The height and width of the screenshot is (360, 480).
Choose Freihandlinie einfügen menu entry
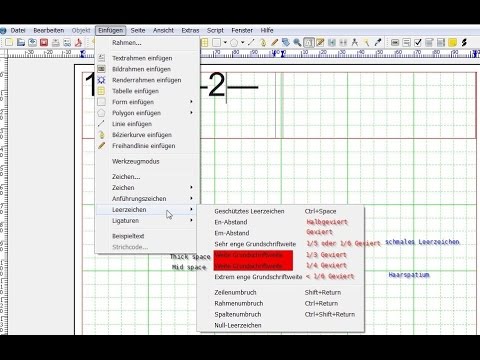(x=146, y=146)
